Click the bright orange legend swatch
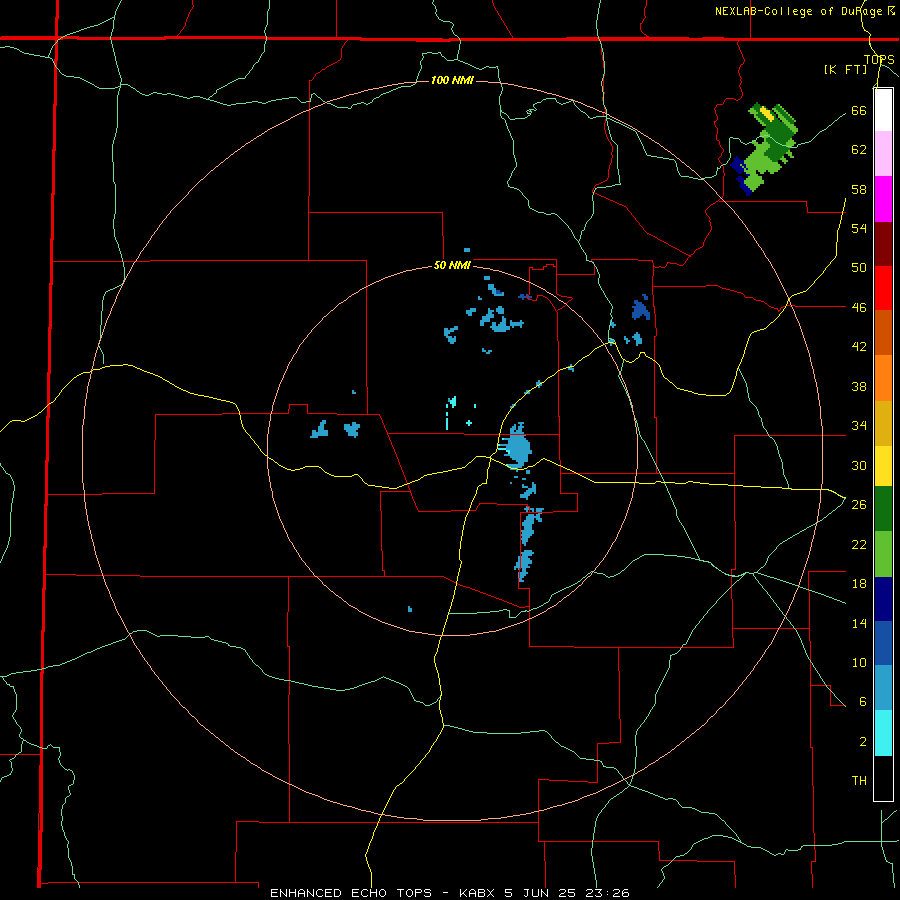Image resolution: width=900 pixels, height=900 pixels. (883, 377)
